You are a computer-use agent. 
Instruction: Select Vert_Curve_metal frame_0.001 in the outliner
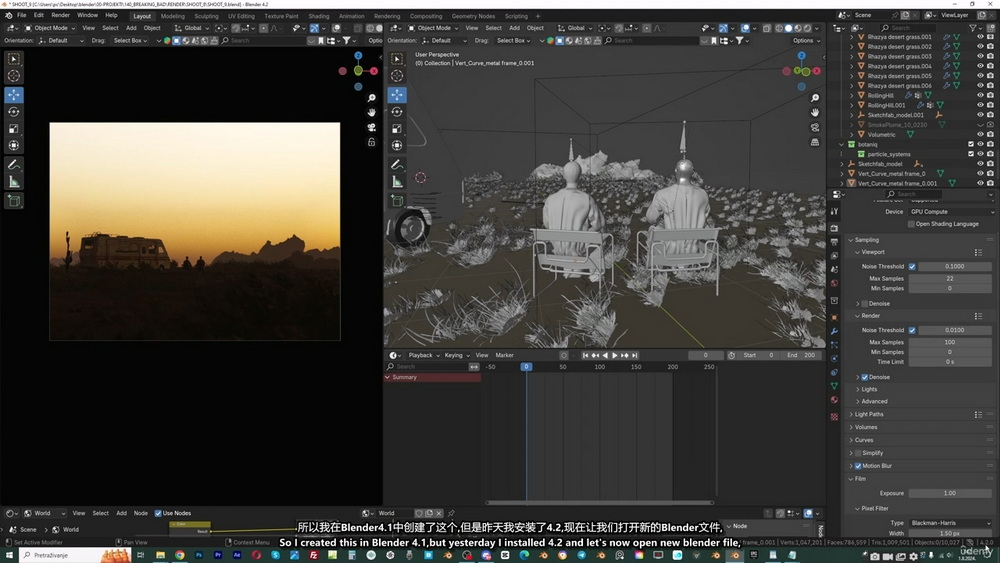coord(897,184)
